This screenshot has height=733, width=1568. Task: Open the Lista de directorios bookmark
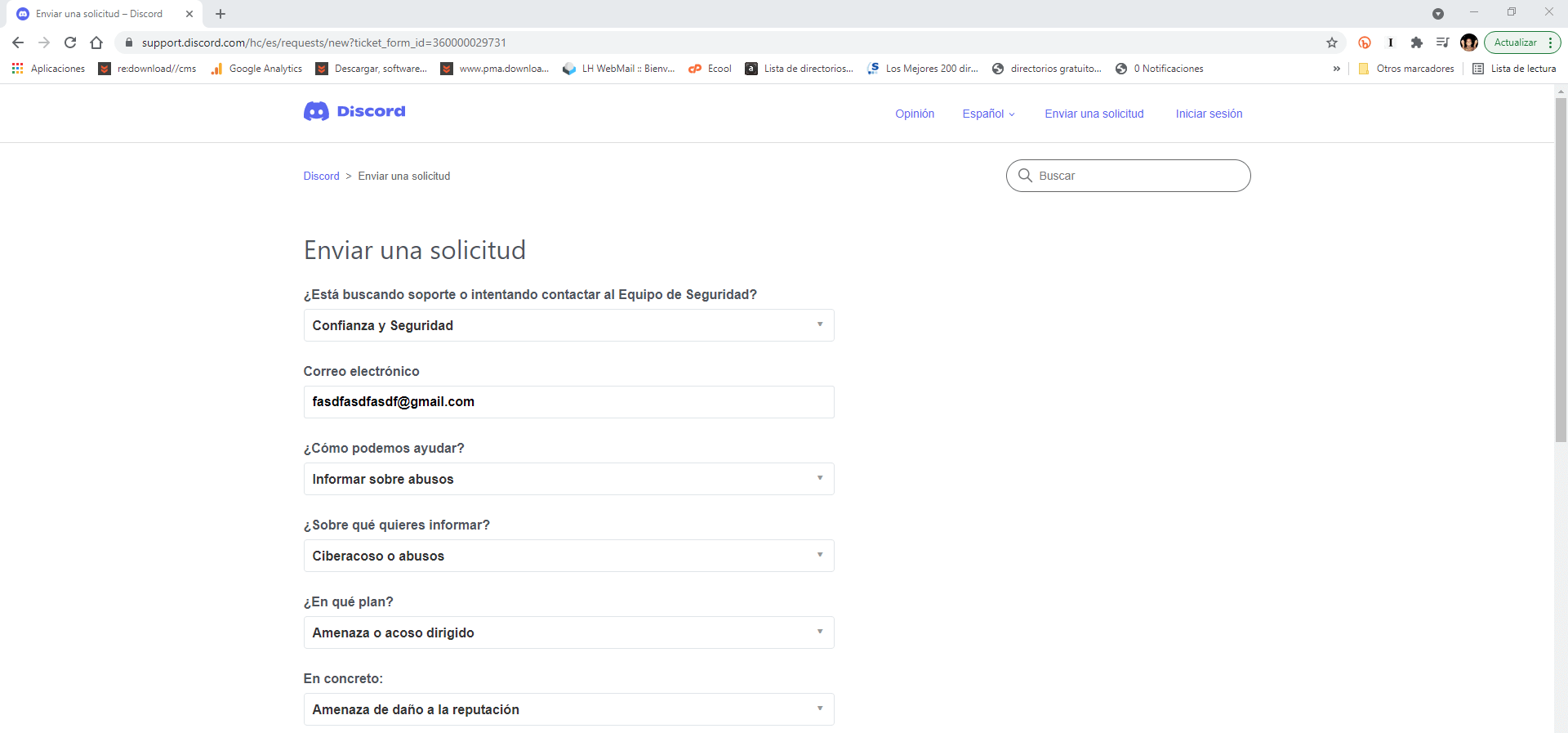click(x=800, y=69)
